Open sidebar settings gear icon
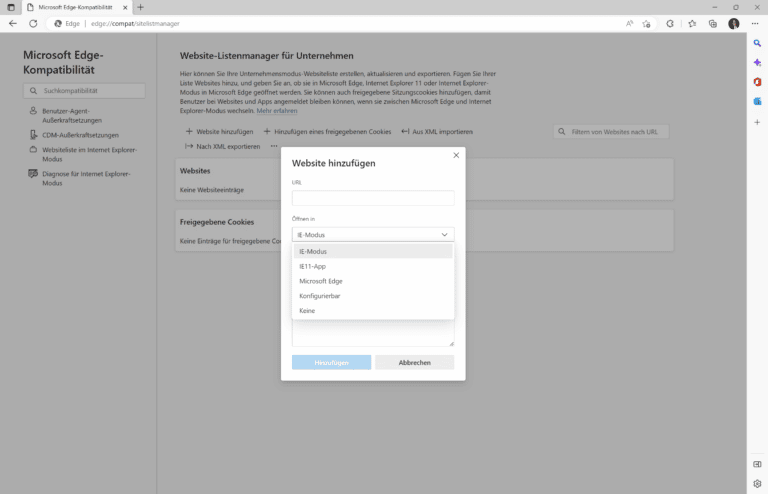 pos(757,484)
